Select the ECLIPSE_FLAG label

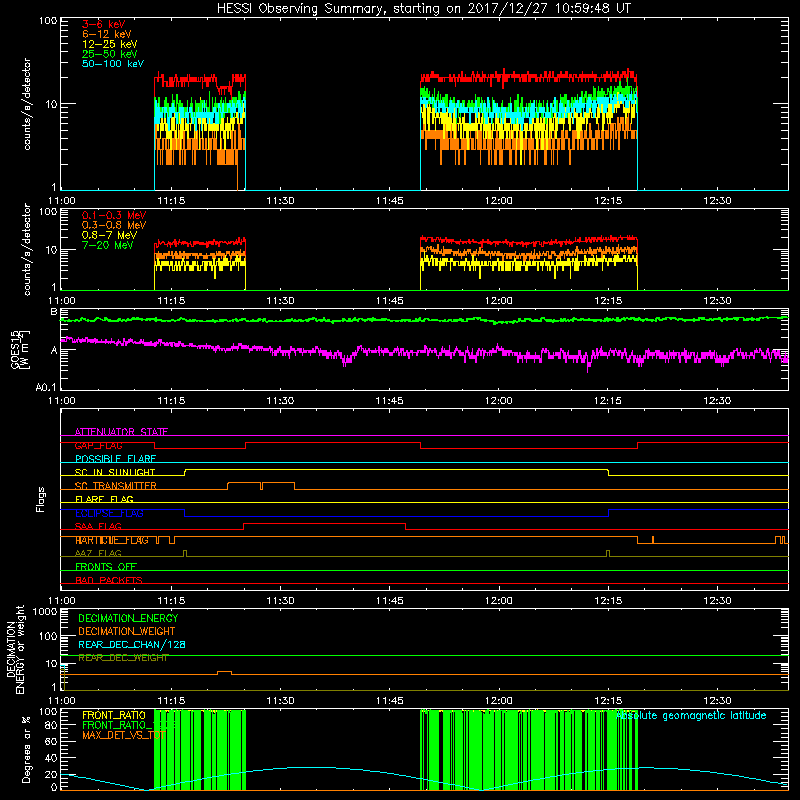pos(109,513)
